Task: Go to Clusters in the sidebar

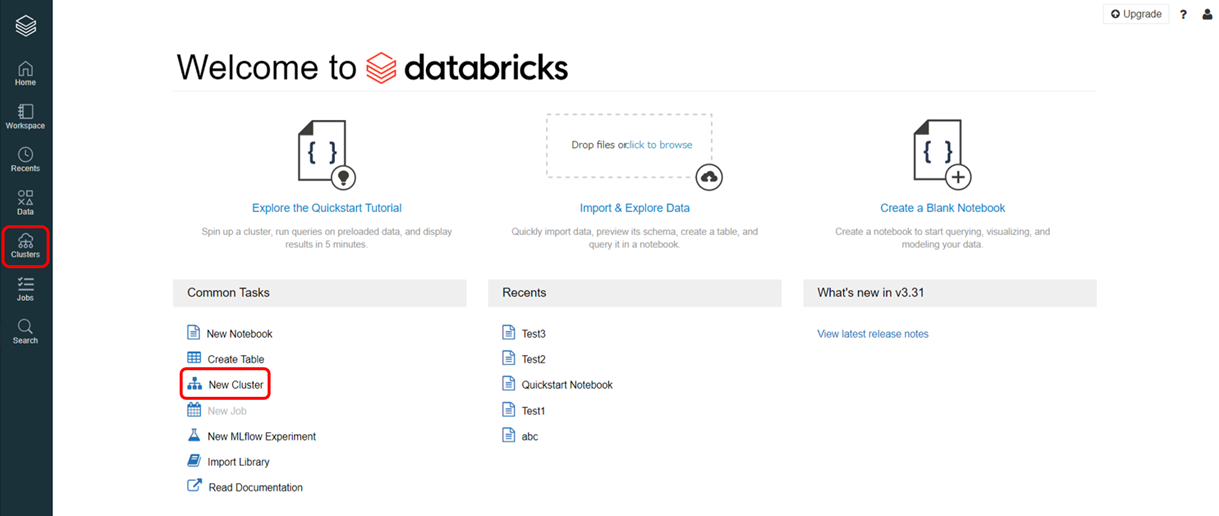Action: pos(26,246)
